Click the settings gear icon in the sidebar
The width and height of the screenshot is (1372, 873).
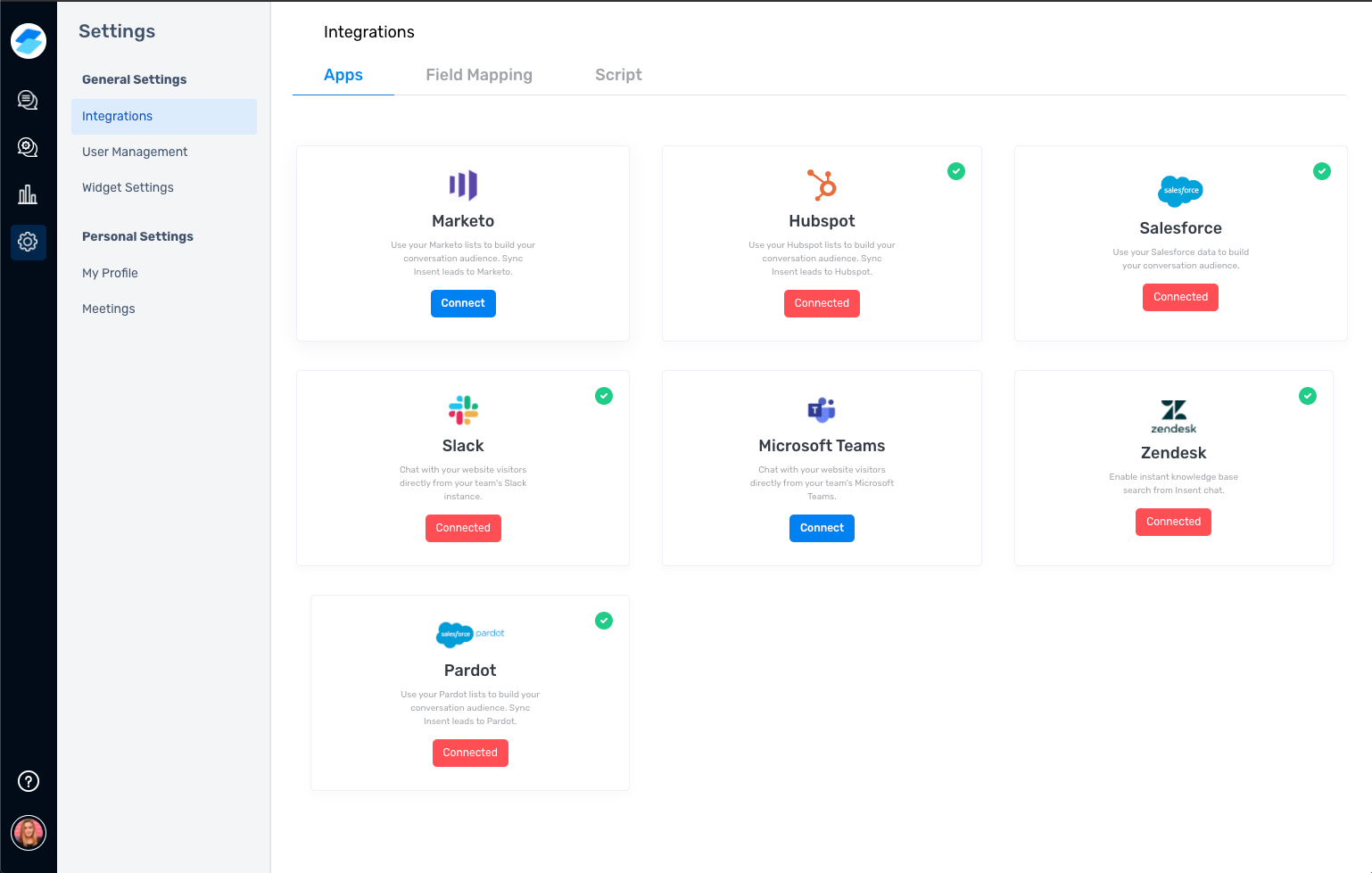pyautogui.click(x=28, y=242)
